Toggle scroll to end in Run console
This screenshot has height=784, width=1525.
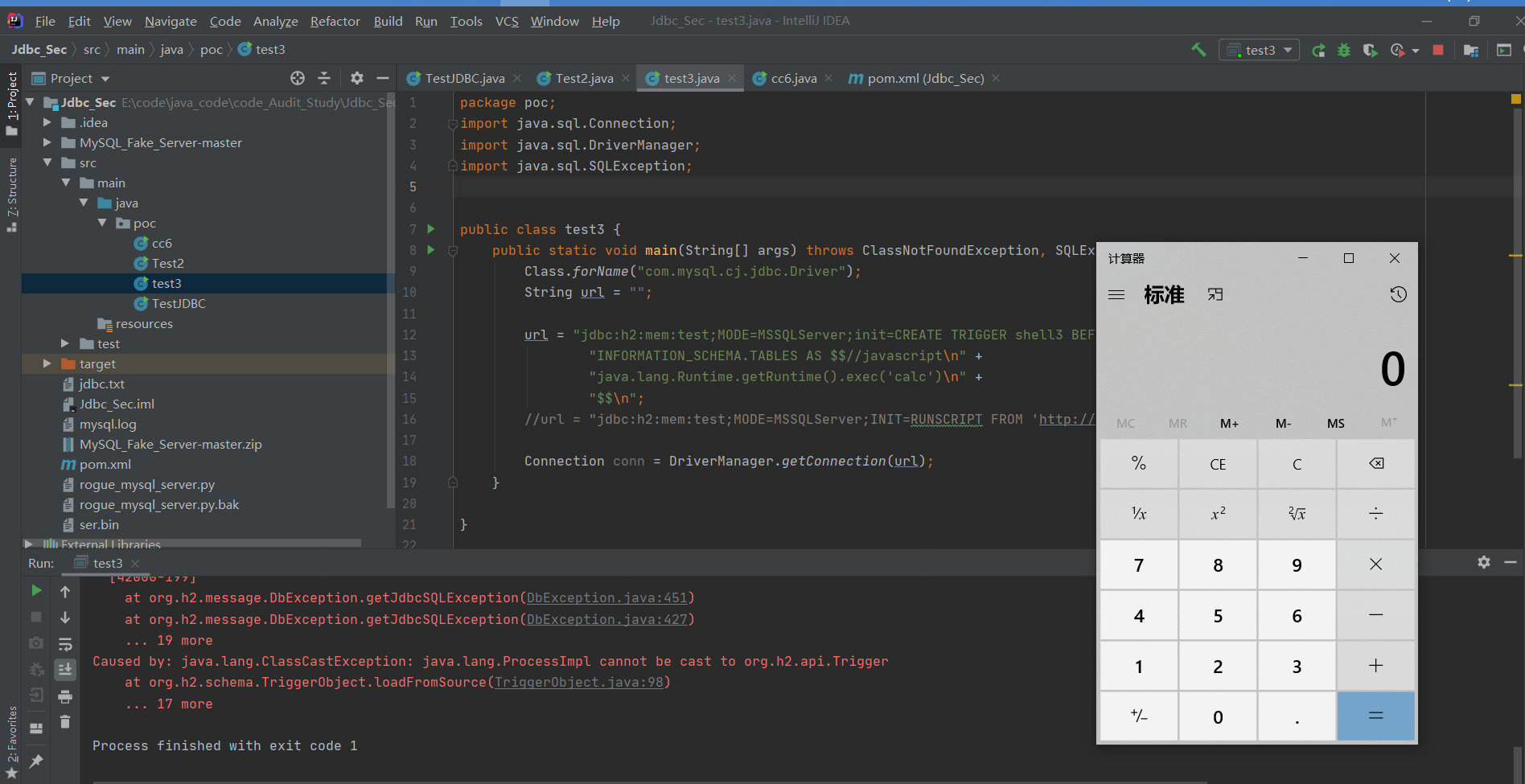[65, 669]
